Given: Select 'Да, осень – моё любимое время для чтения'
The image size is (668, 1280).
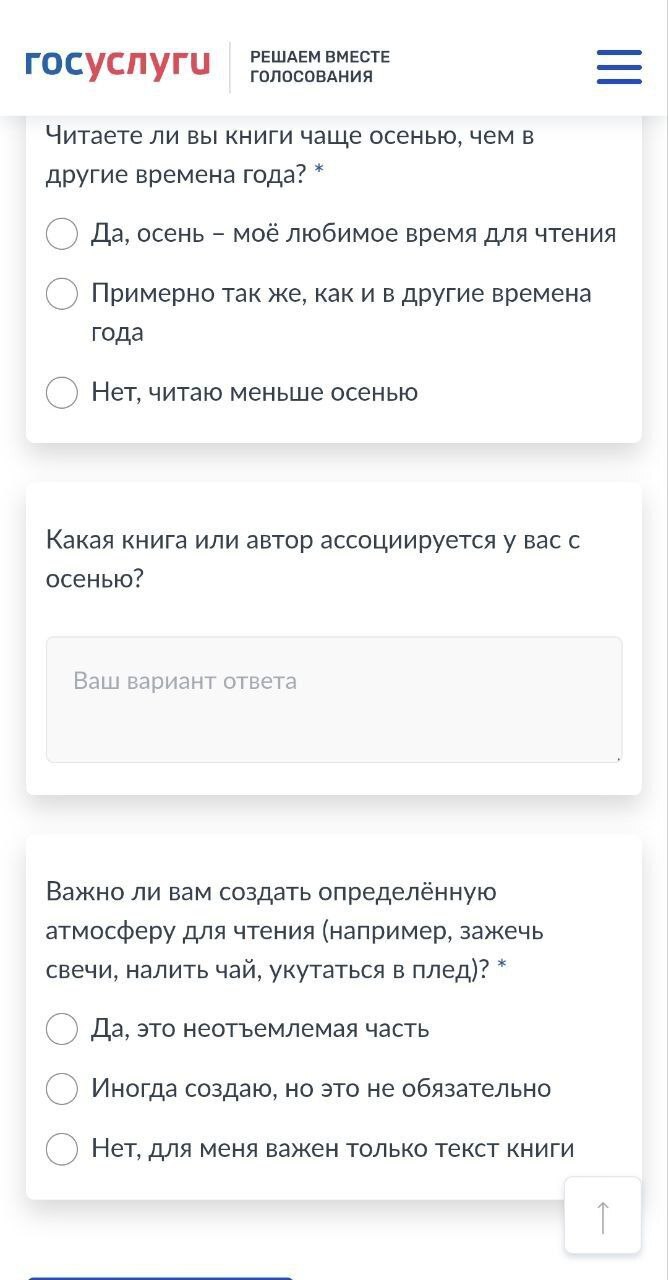Looking at the screenshot, I should pyautogui.click(x=62, y=234).
